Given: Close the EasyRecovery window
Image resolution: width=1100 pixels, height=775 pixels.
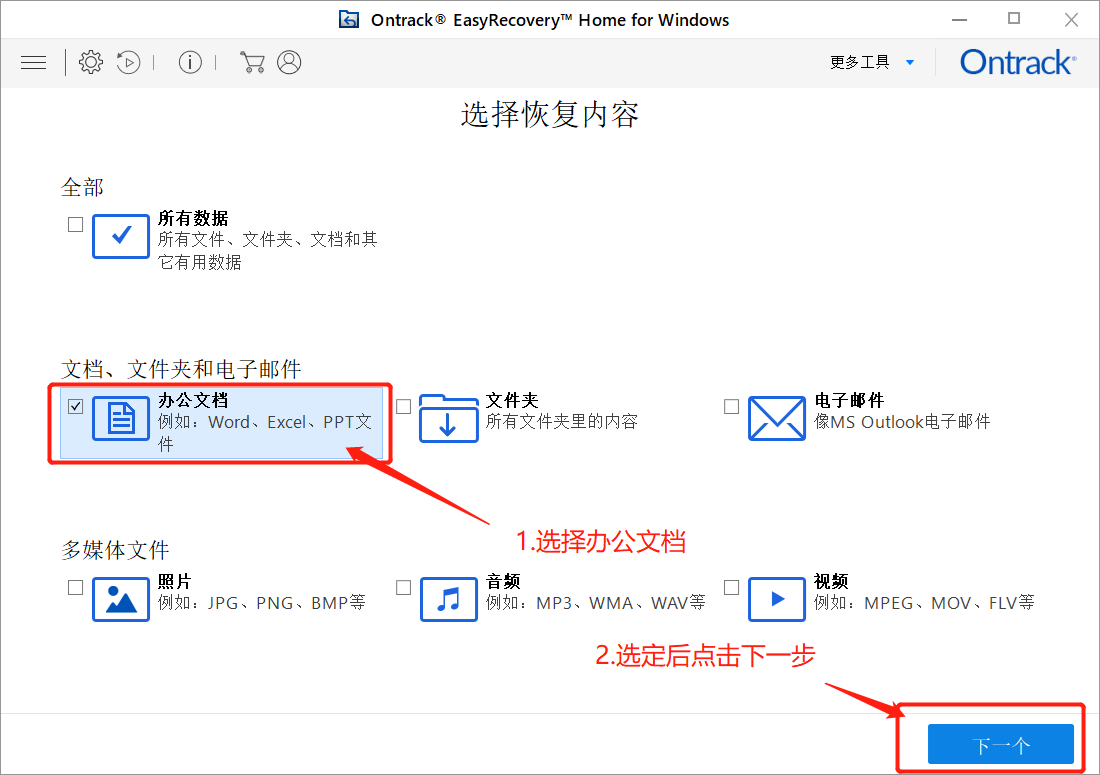Looking at the screenshot, I should coord(1071,20).
